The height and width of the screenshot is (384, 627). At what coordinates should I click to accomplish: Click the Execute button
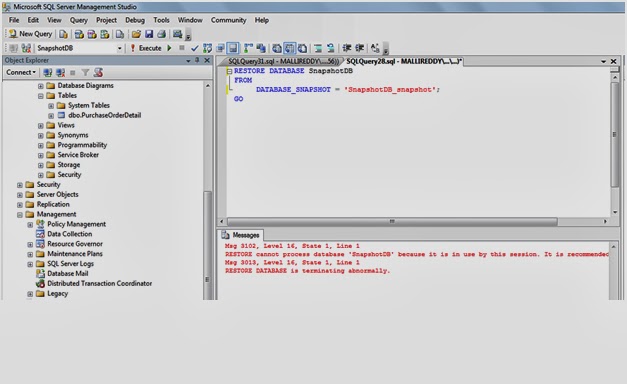pyautogui.click(x=146, y=48)
